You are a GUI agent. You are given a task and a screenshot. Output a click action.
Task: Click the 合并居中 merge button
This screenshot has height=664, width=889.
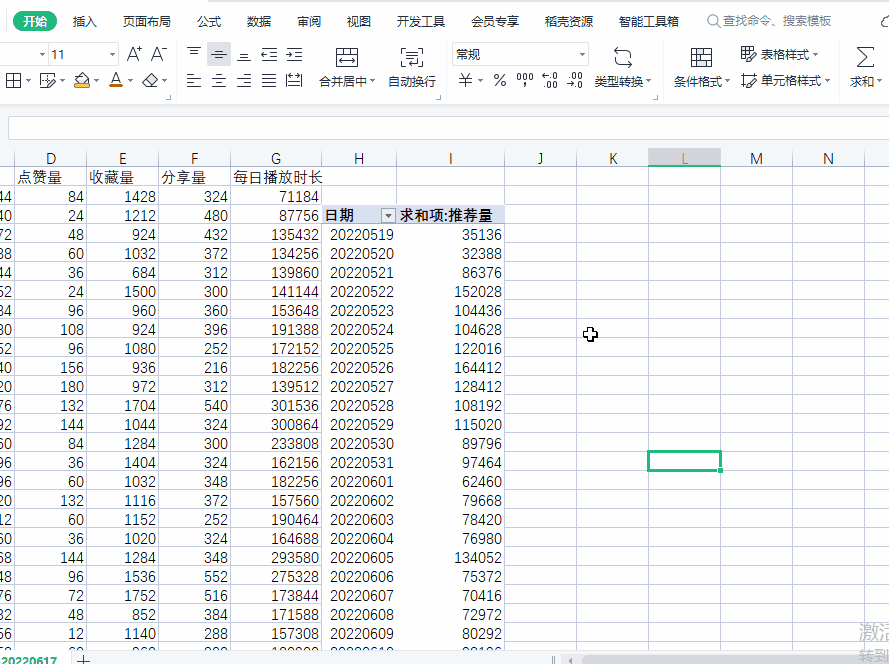click(x=346, y=66)
